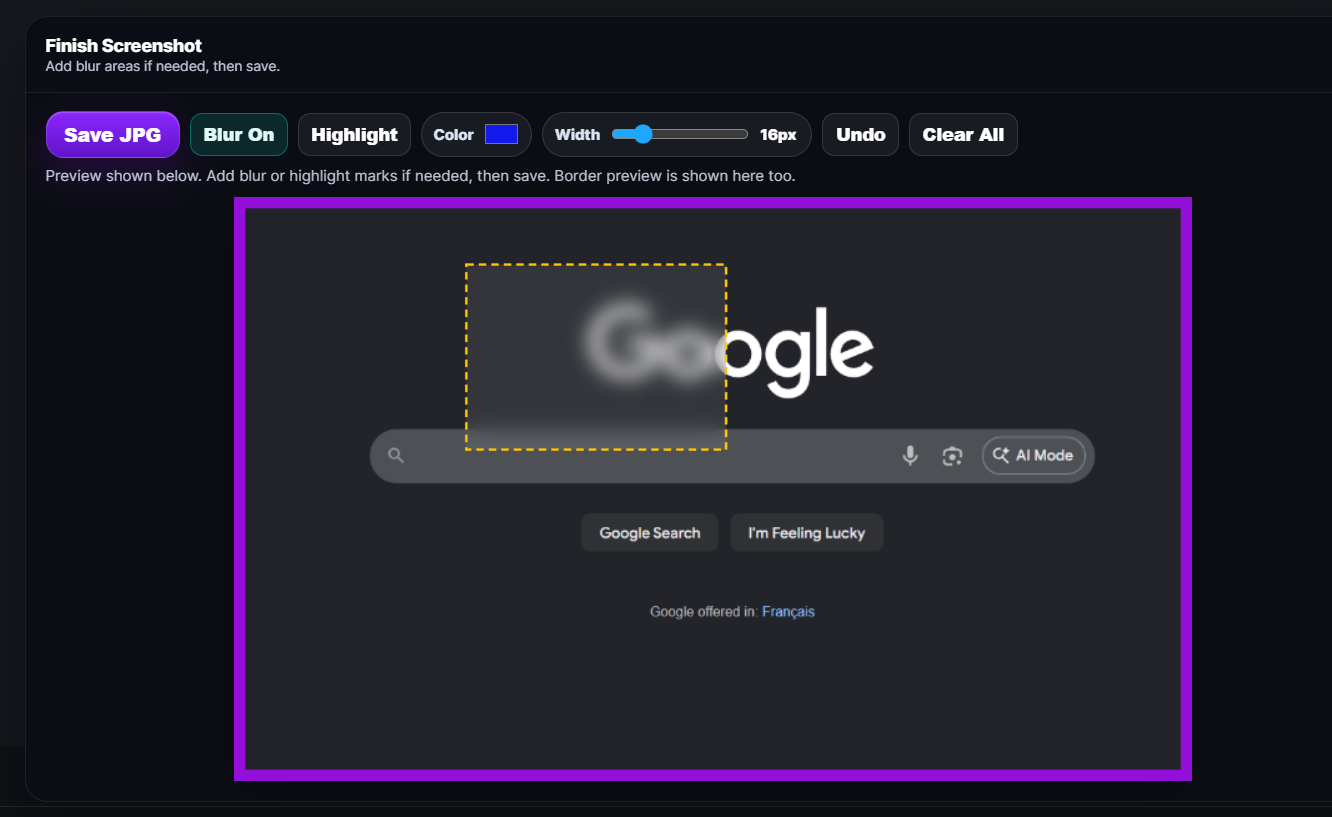
Task: Click the Finish Screenshot title
Action: coord(124,46)
